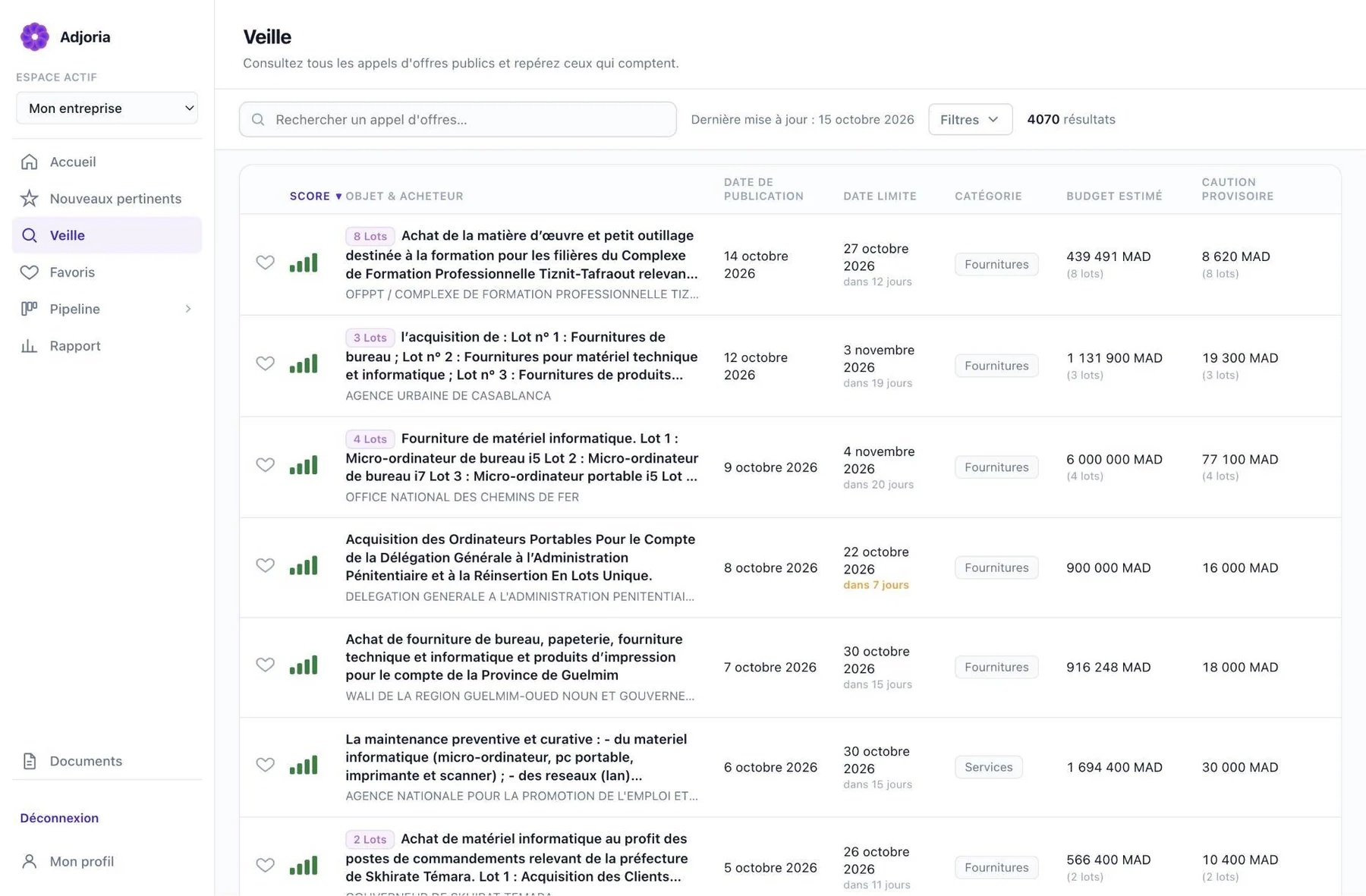Open the Rapport chart icon

[x=29, y=346]
